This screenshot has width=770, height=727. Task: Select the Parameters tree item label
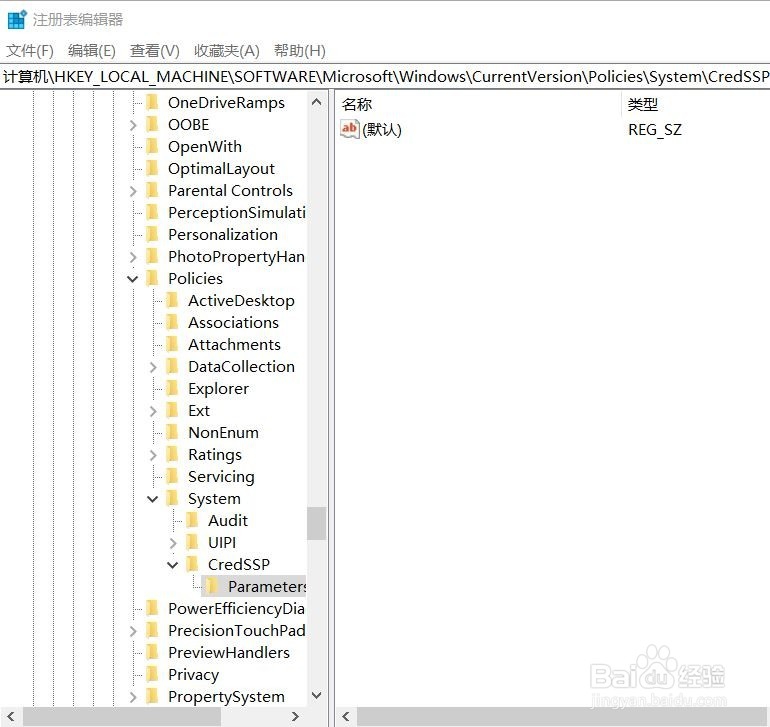click(267, 587)
